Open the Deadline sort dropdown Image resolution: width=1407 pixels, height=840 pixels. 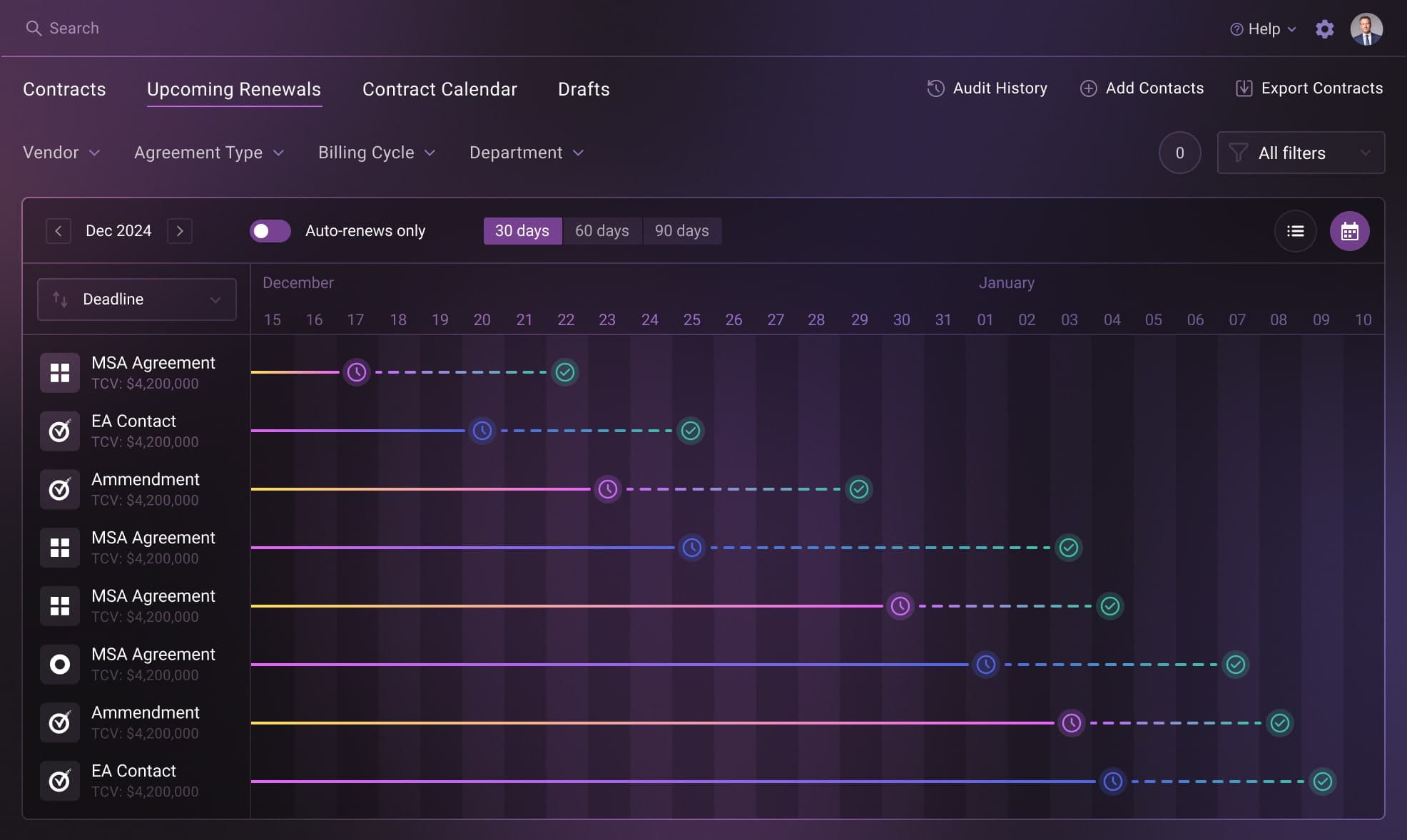click(x=136, y=299)
